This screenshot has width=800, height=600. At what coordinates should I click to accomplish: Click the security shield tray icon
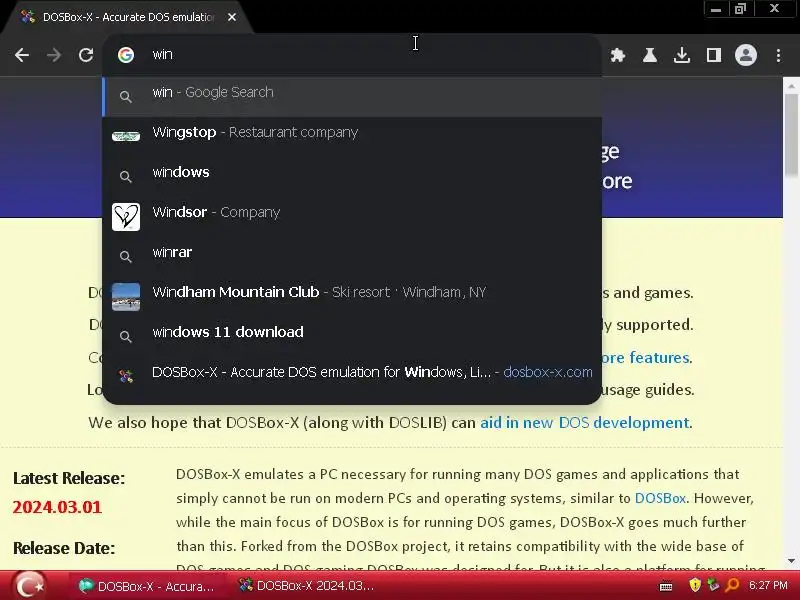(x=694, y=585)
